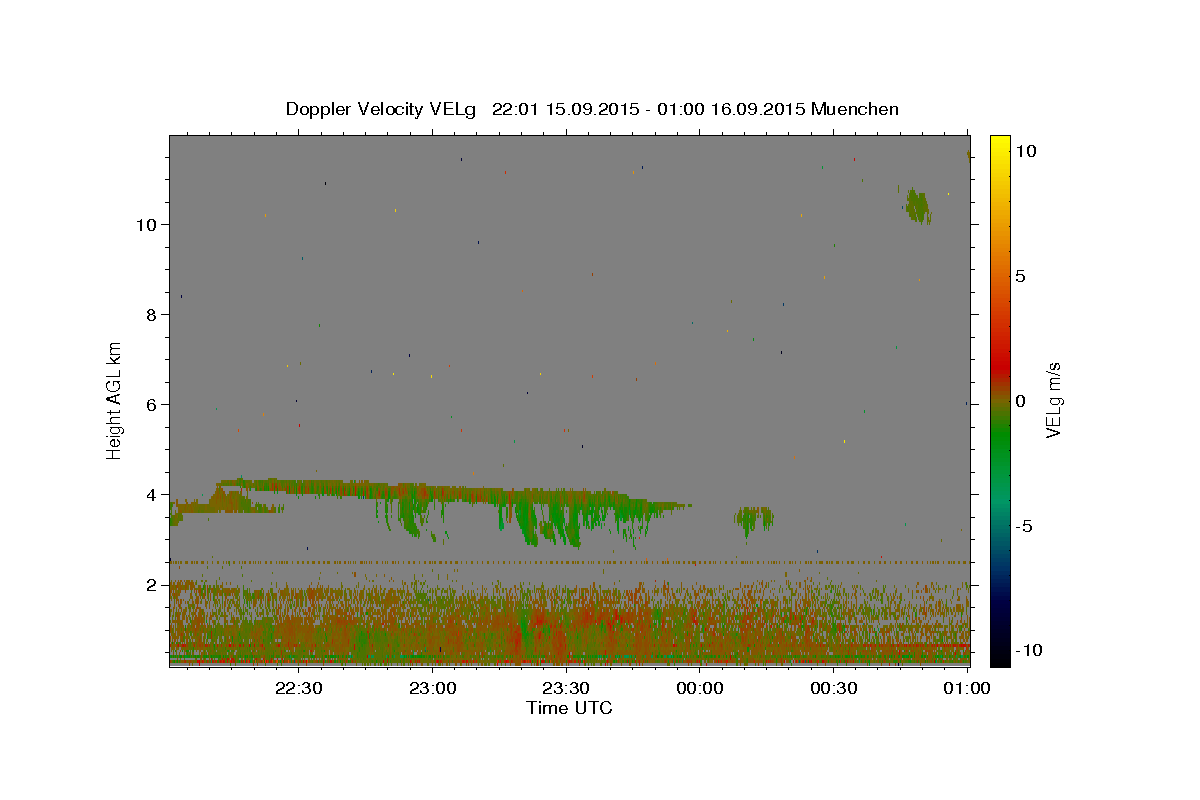The height and width of the screenshot is (800, 1200).
Task: Click the height axis label 2
Action: (x=151, y=584)
